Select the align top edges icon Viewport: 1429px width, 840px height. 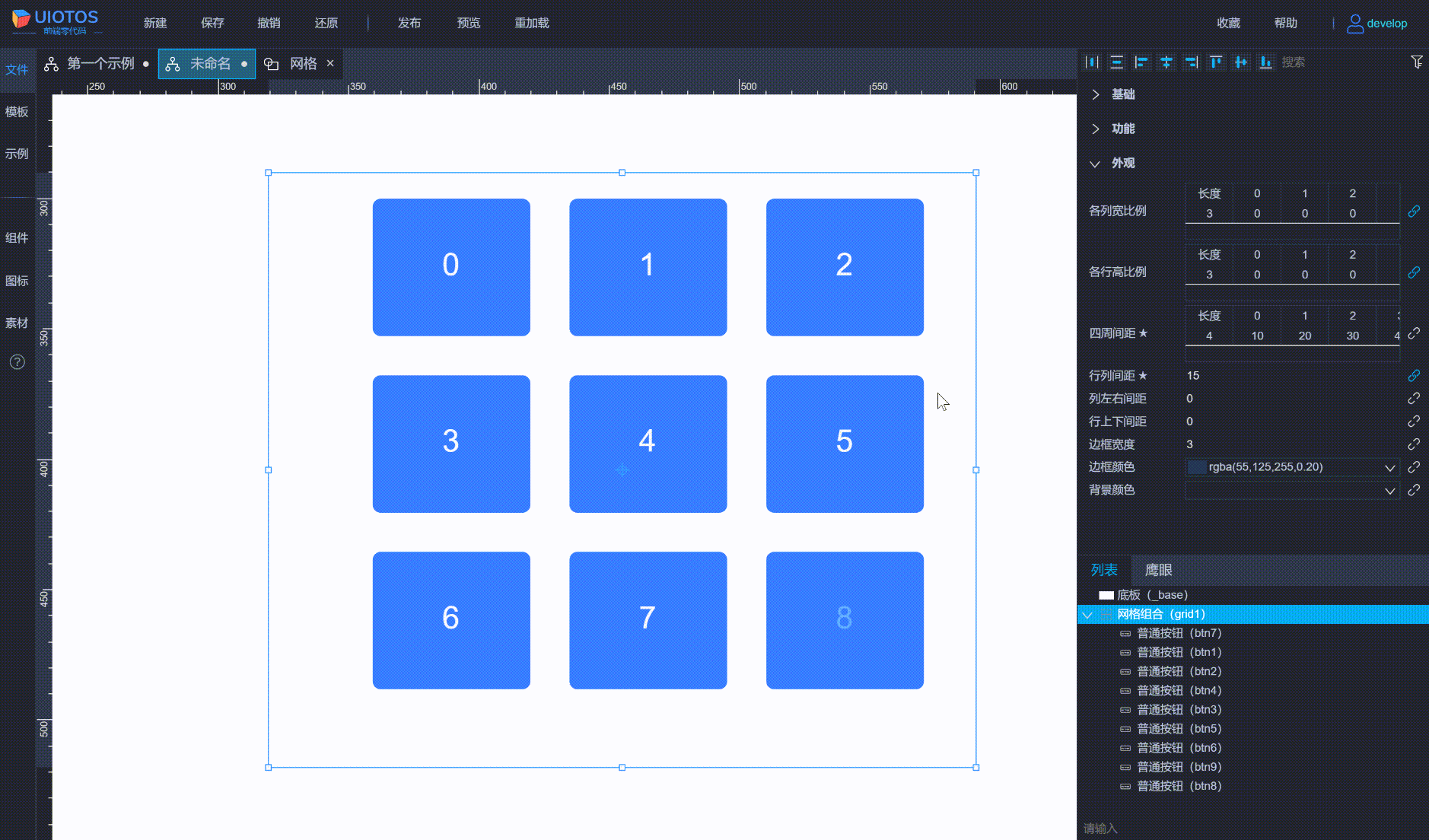(x=1216, y=62)
